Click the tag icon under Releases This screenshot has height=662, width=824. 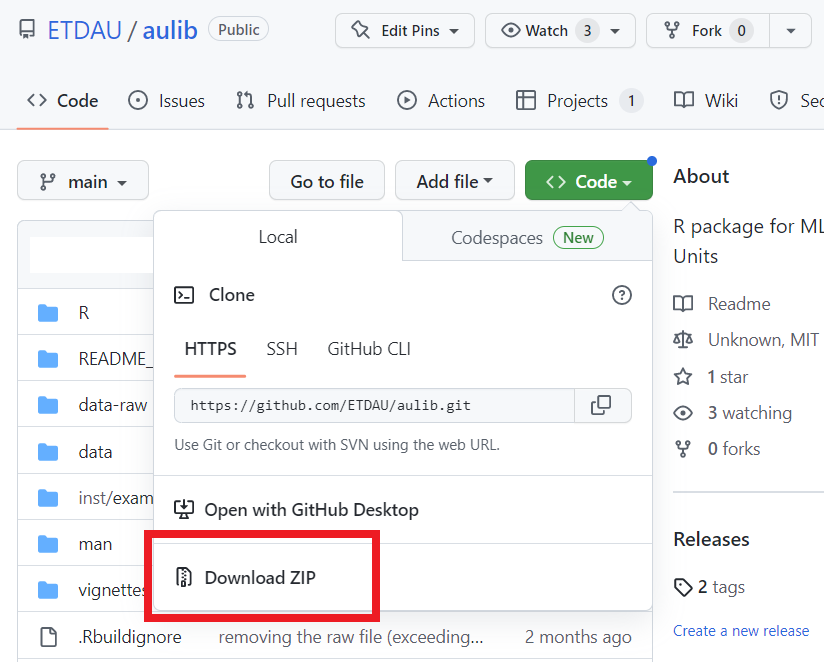683,587
